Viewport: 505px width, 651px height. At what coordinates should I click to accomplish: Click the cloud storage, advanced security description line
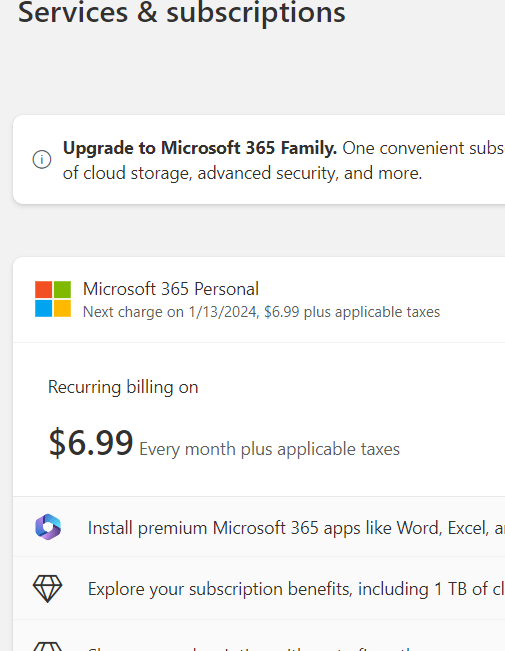(243, 174)
